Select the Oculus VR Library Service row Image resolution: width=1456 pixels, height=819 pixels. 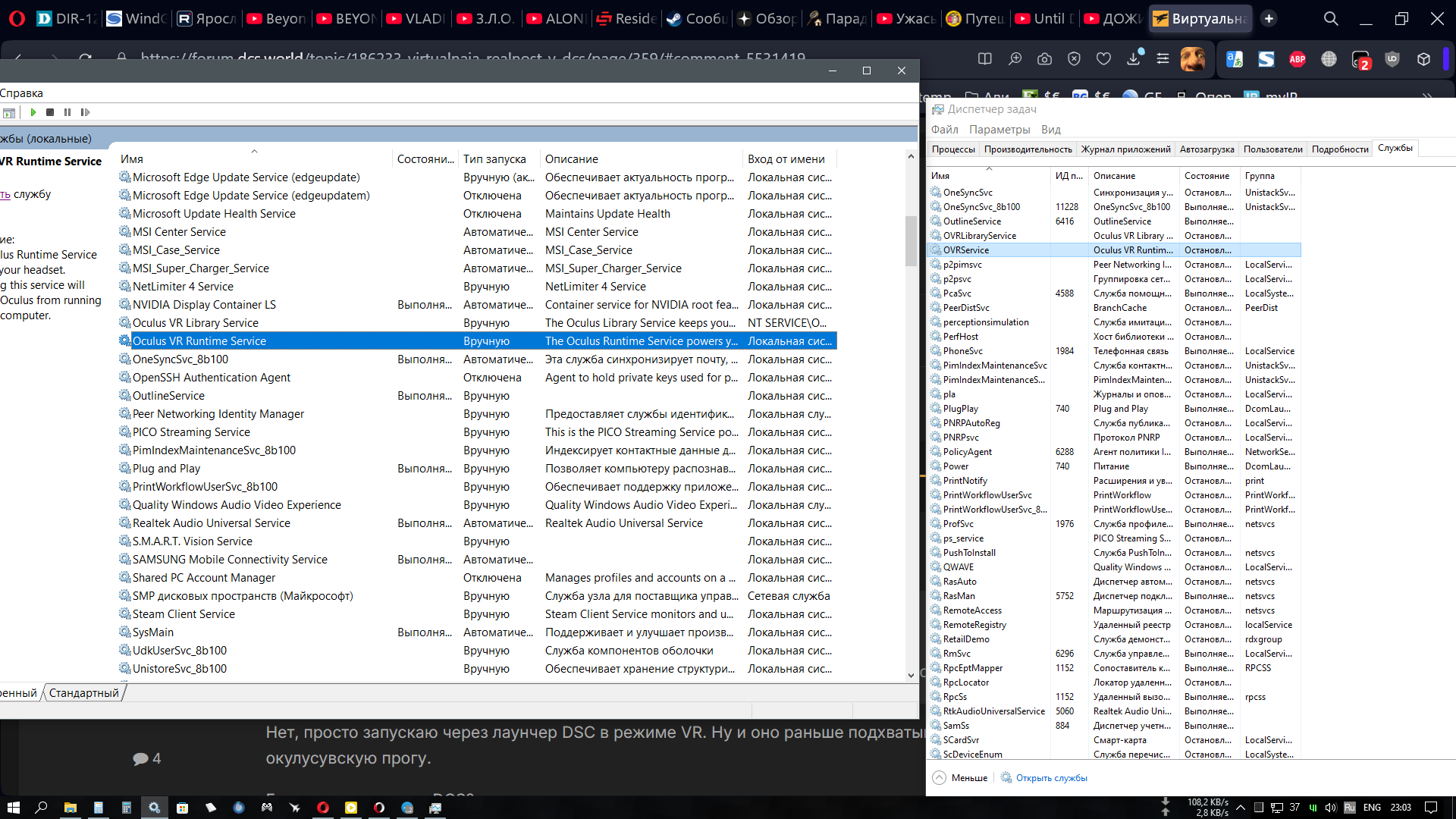(x=477, y=323)
